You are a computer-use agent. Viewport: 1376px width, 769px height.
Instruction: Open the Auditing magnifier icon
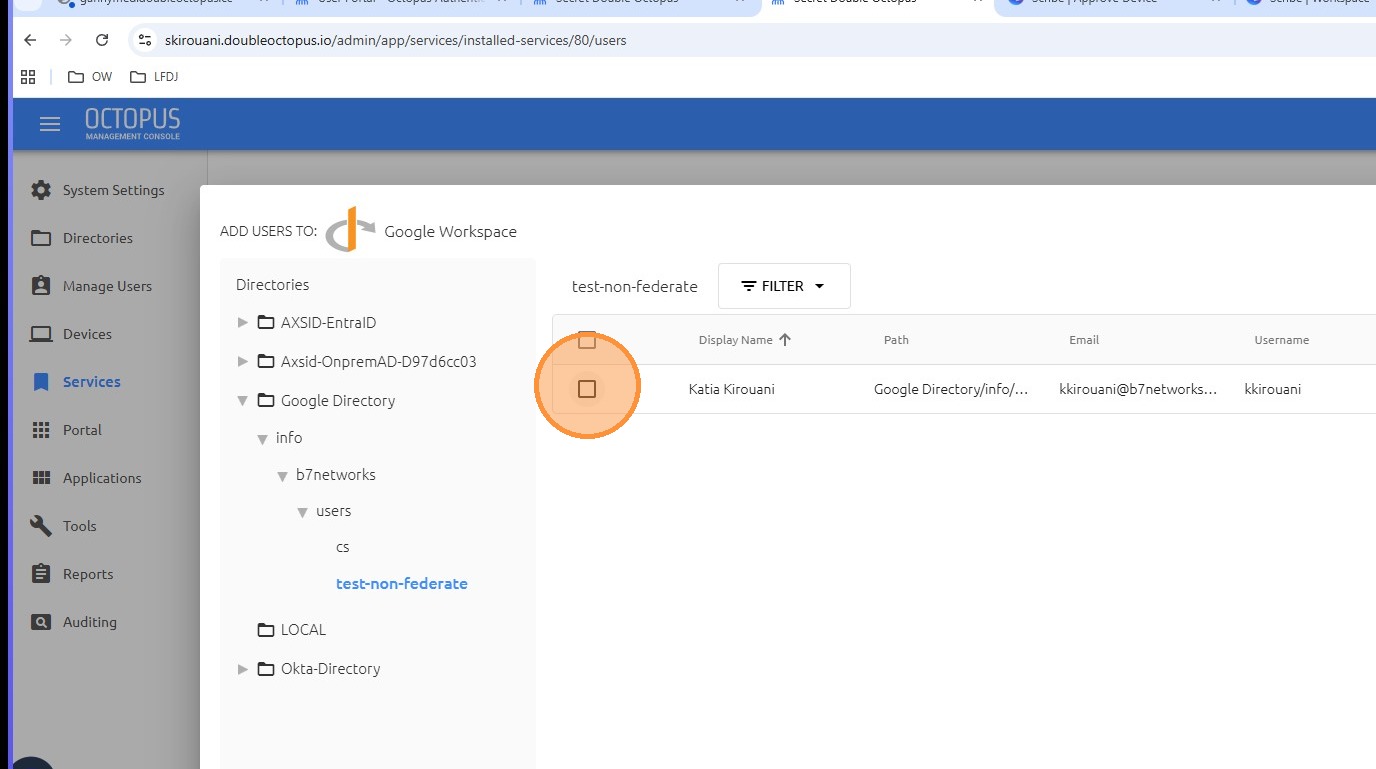[x=41, y=622]
